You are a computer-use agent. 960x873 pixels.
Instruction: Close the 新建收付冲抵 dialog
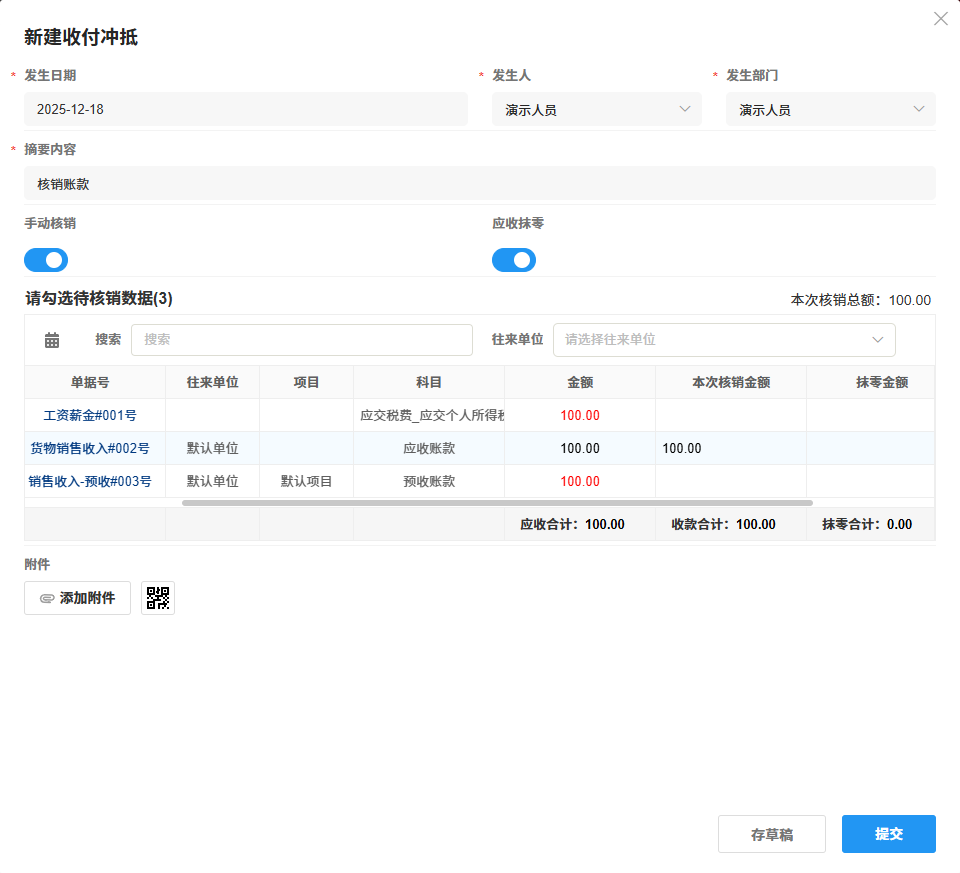(940, 18)
